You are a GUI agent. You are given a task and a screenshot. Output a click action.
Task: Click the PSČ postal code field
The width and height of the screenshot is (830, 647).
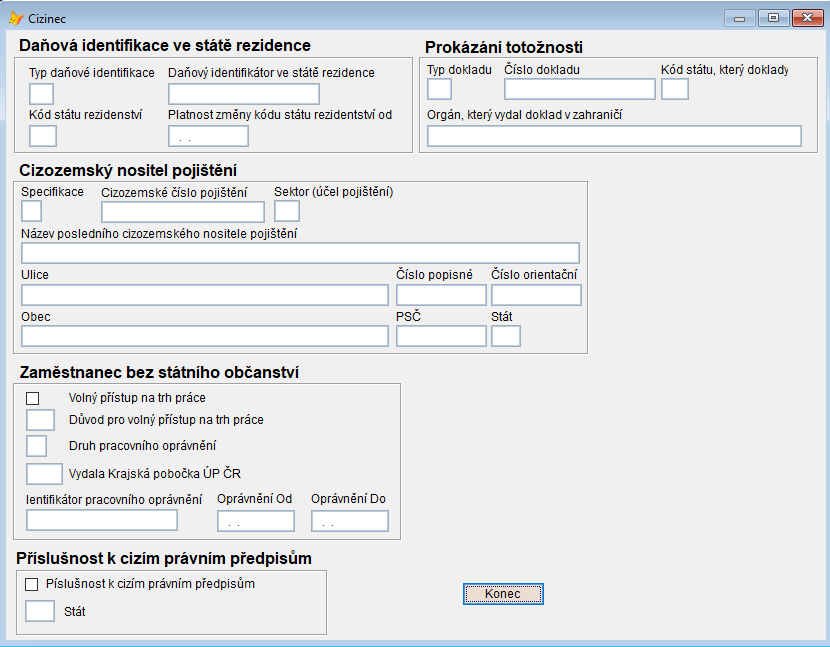pyautogui.click(x=441, y=336)
